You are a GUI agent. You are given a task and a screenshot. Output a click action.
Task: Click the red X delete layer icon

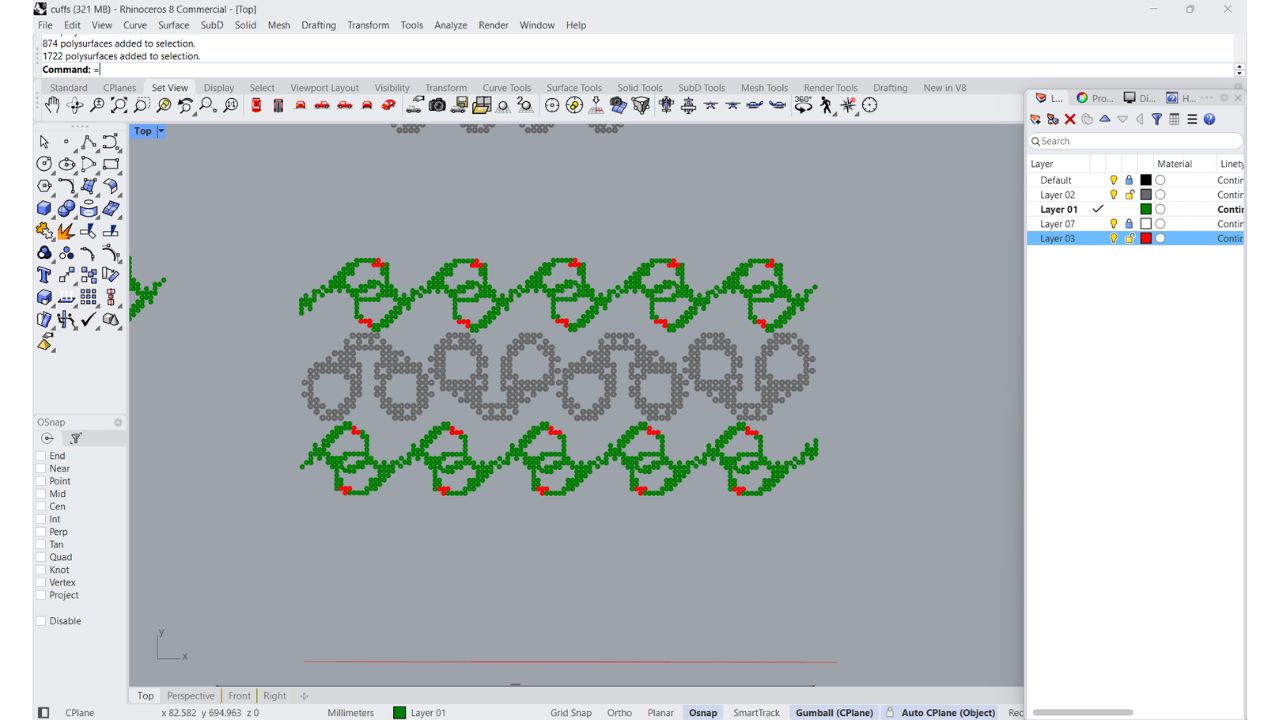click(1070, 119)
